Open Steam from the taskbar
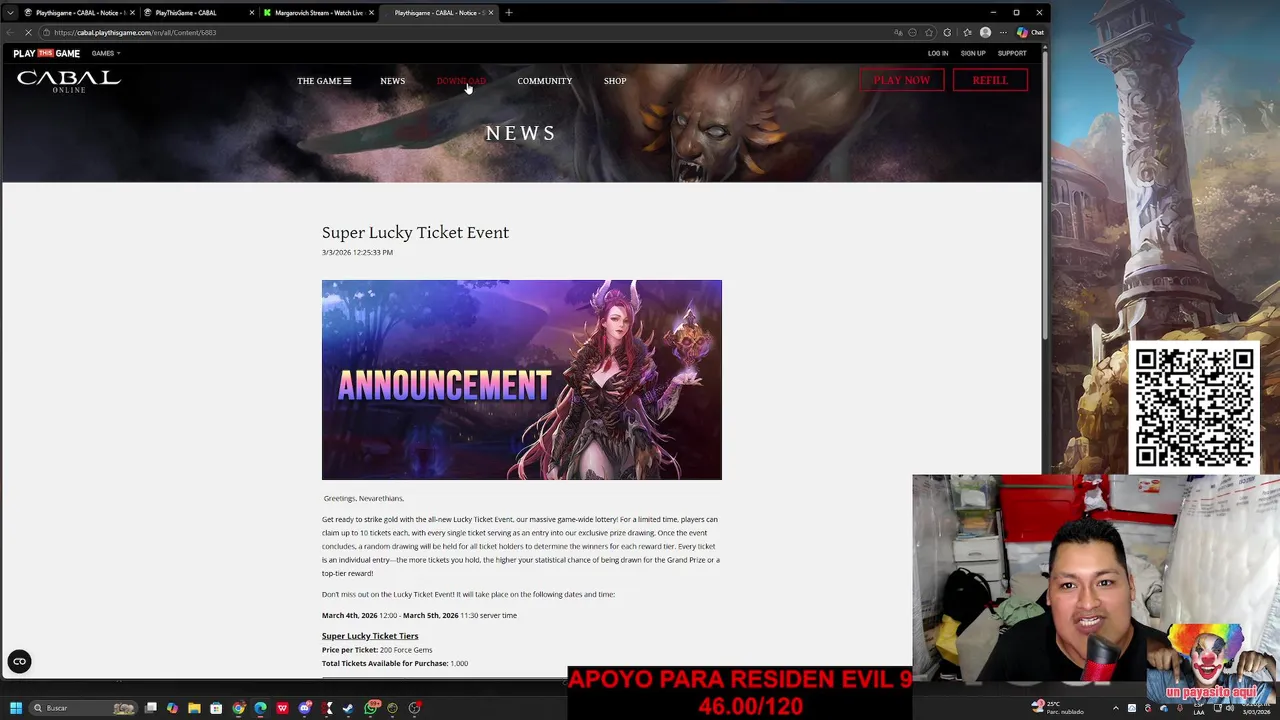 pos(348,708)
